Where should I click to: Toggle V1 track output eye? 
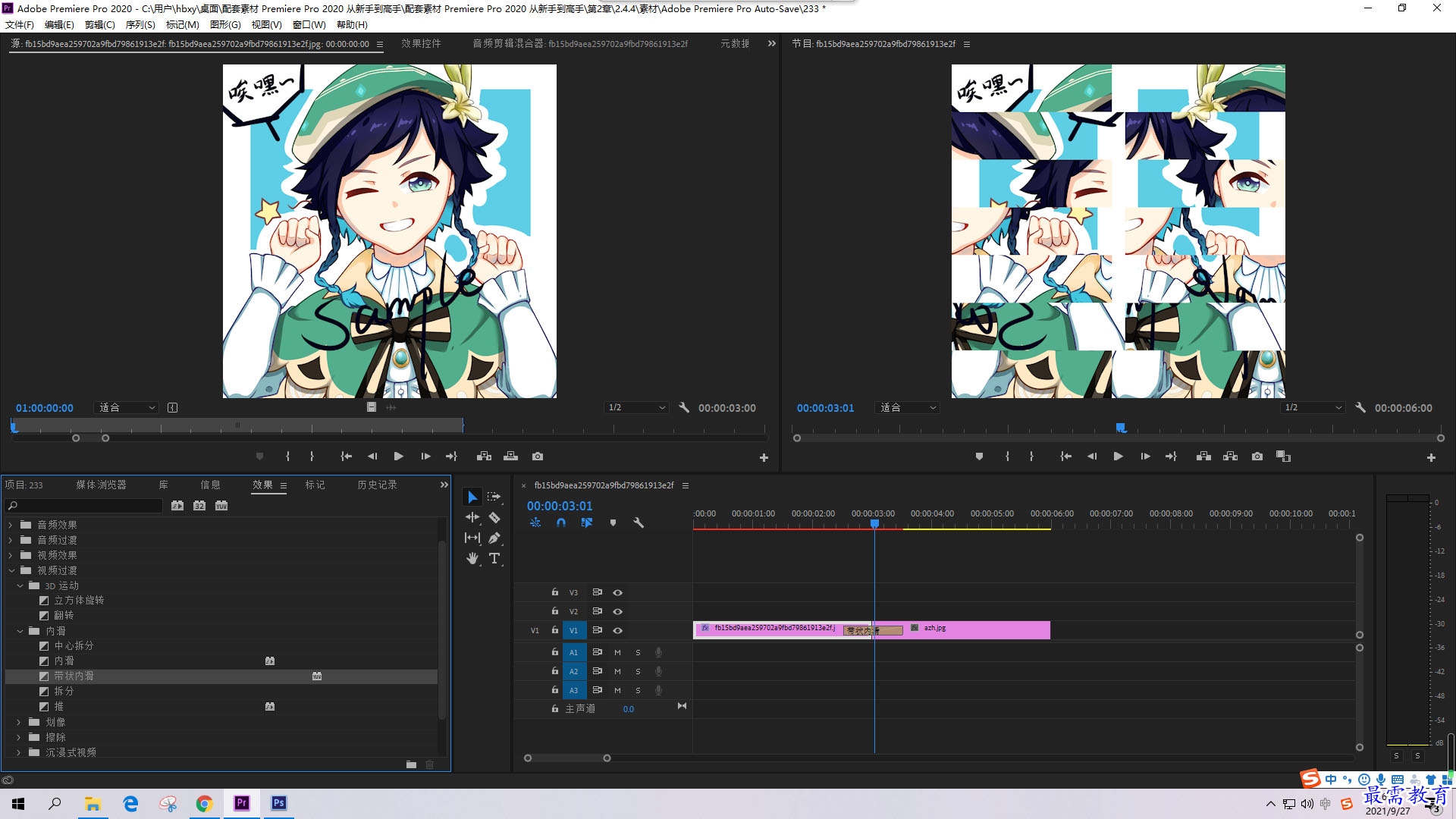[x=618, y=630]
